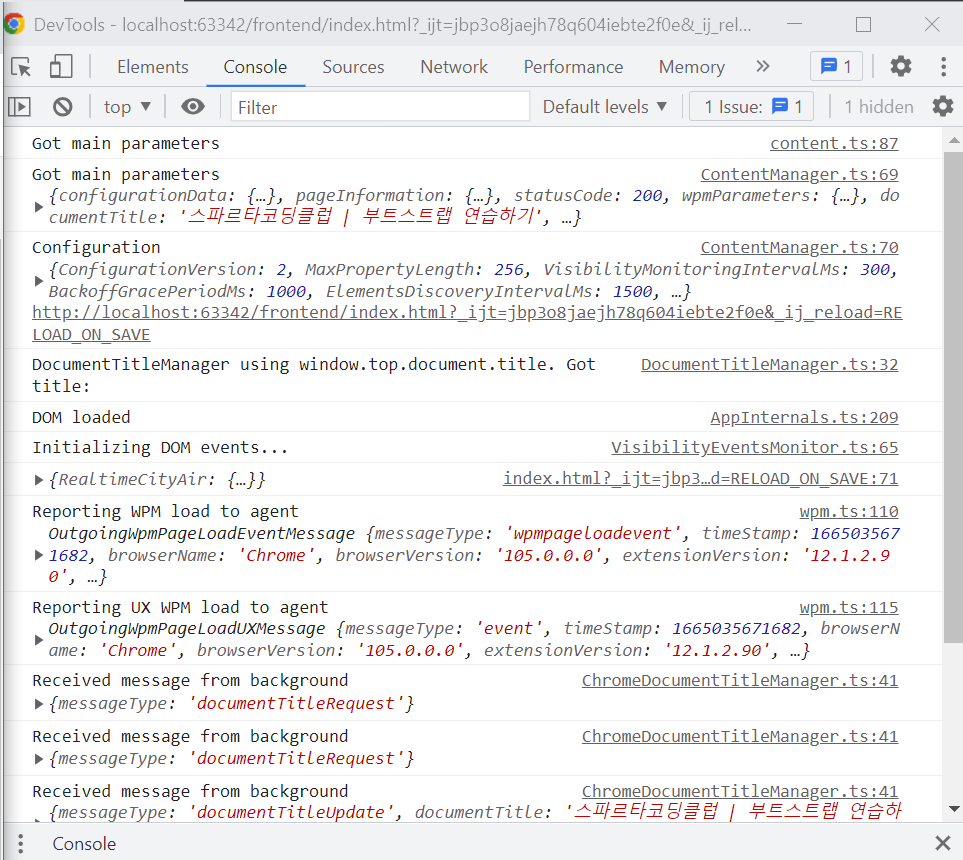Image resolution: width=963 pixels, height=860 pixels.
Task: Activate the inspect element picker icon
Action: (21, 67)
